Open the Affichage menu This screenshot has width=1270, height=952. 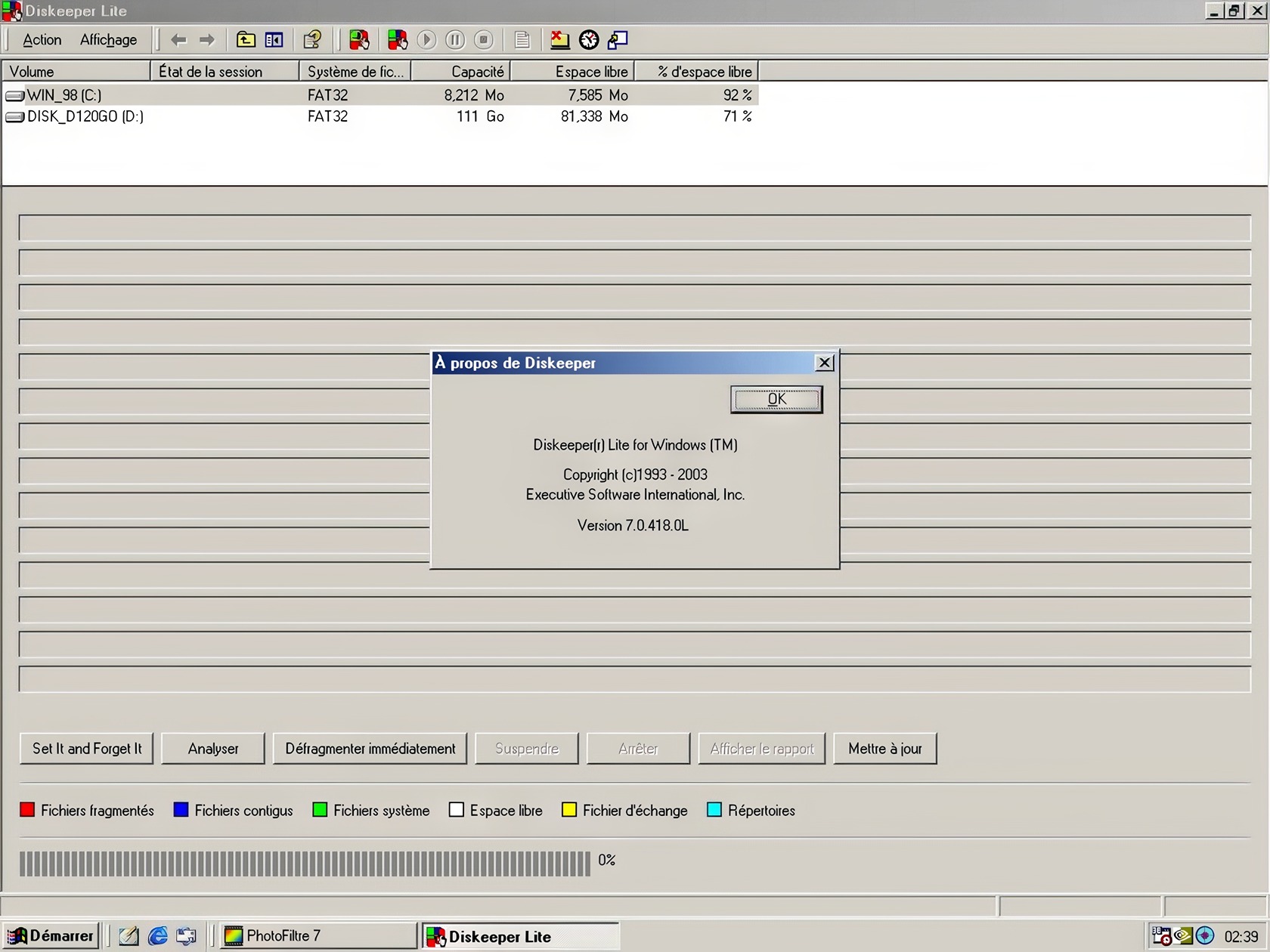coord(108,40)
